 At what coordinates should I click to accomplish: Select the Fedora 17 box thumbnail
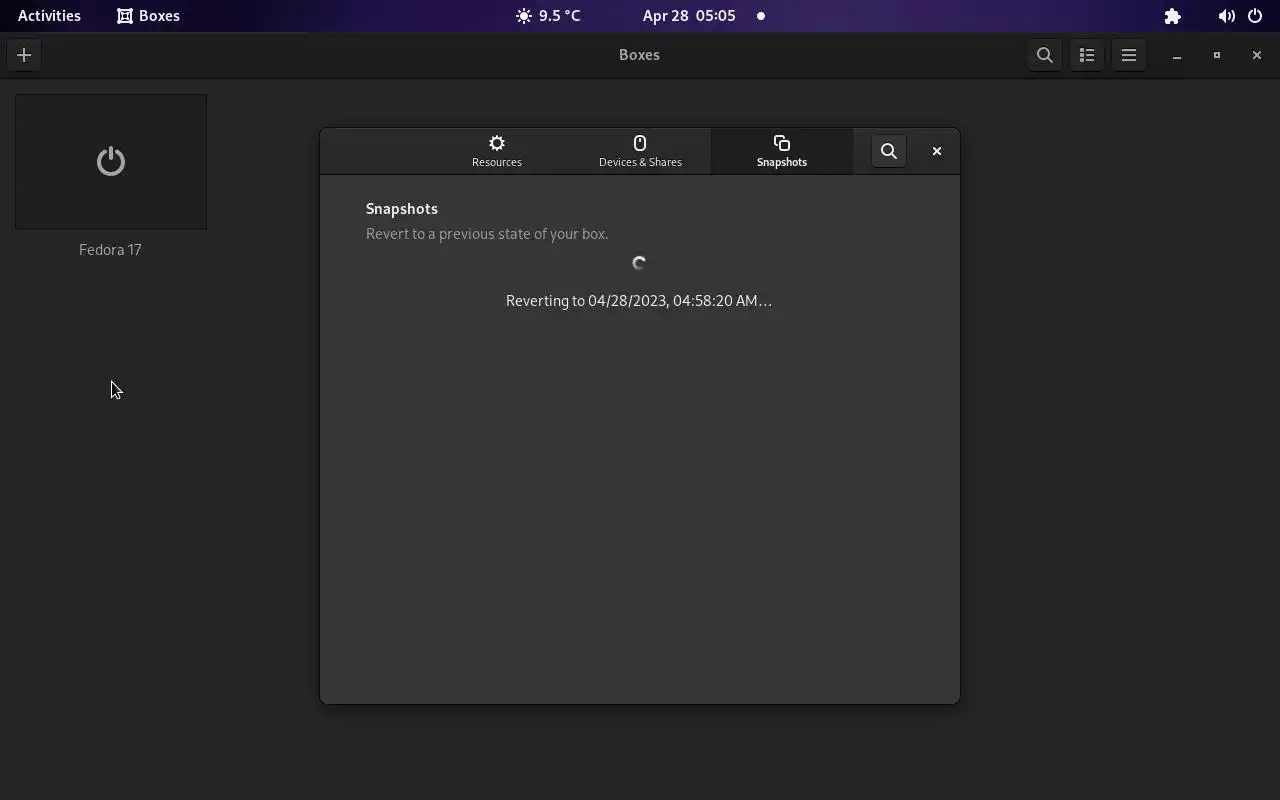click(x=111, y=162)
